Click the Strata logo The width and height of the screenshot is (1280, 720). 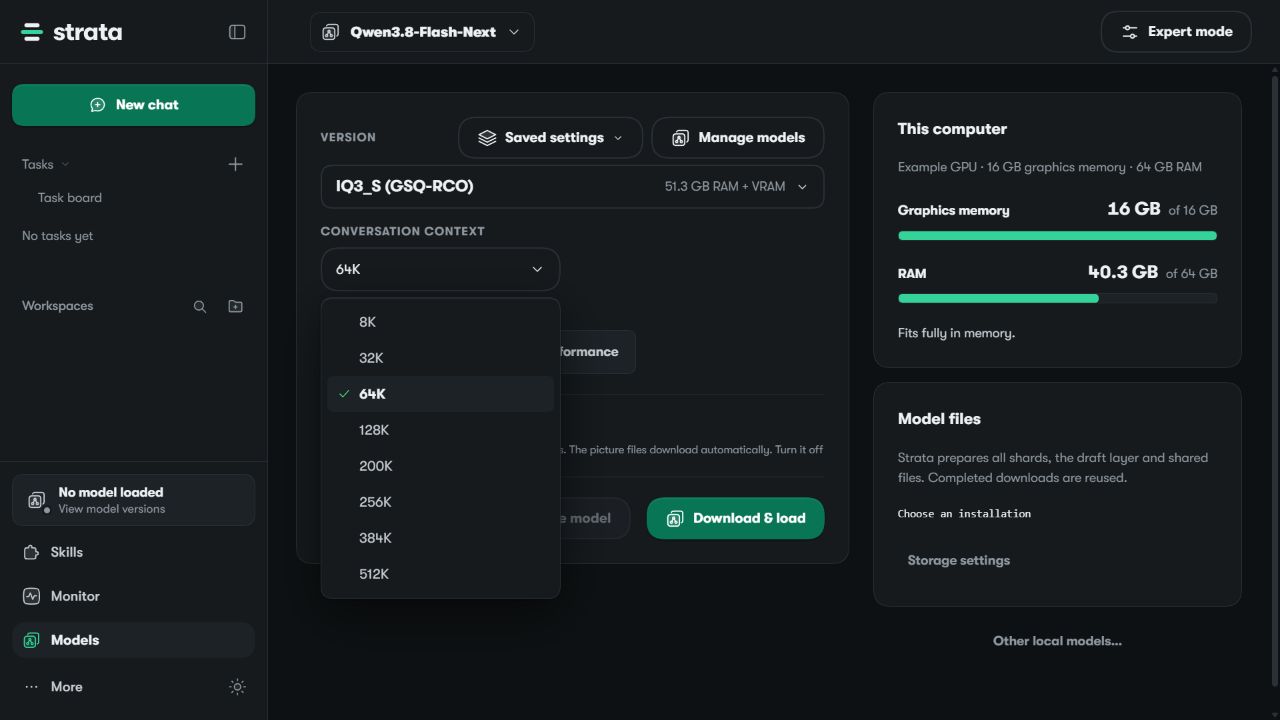pos(71,32)
